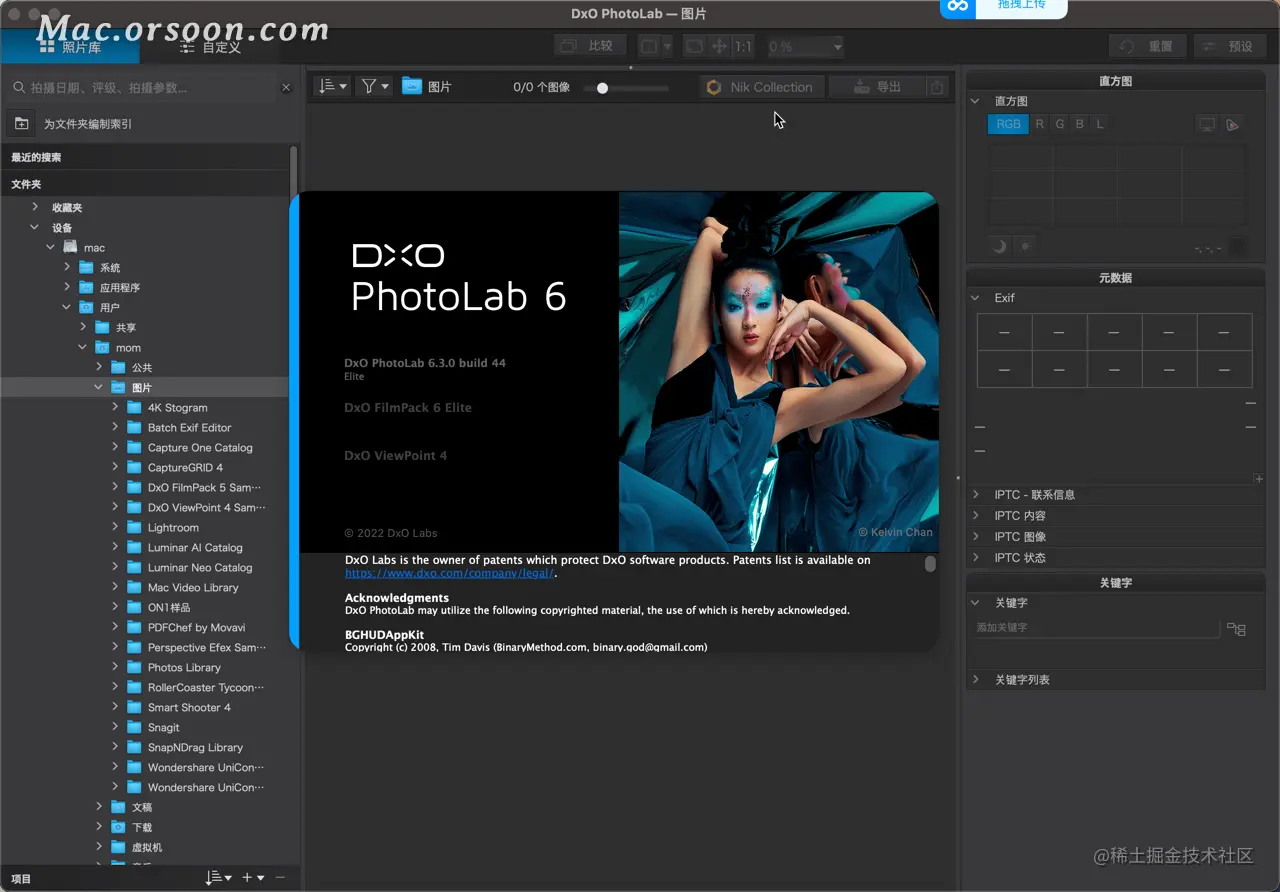Image resolution: width=1280 pixels, height=892 pixels.
Task: Click the fit-to-screen zoom icon
Action: 694,46
